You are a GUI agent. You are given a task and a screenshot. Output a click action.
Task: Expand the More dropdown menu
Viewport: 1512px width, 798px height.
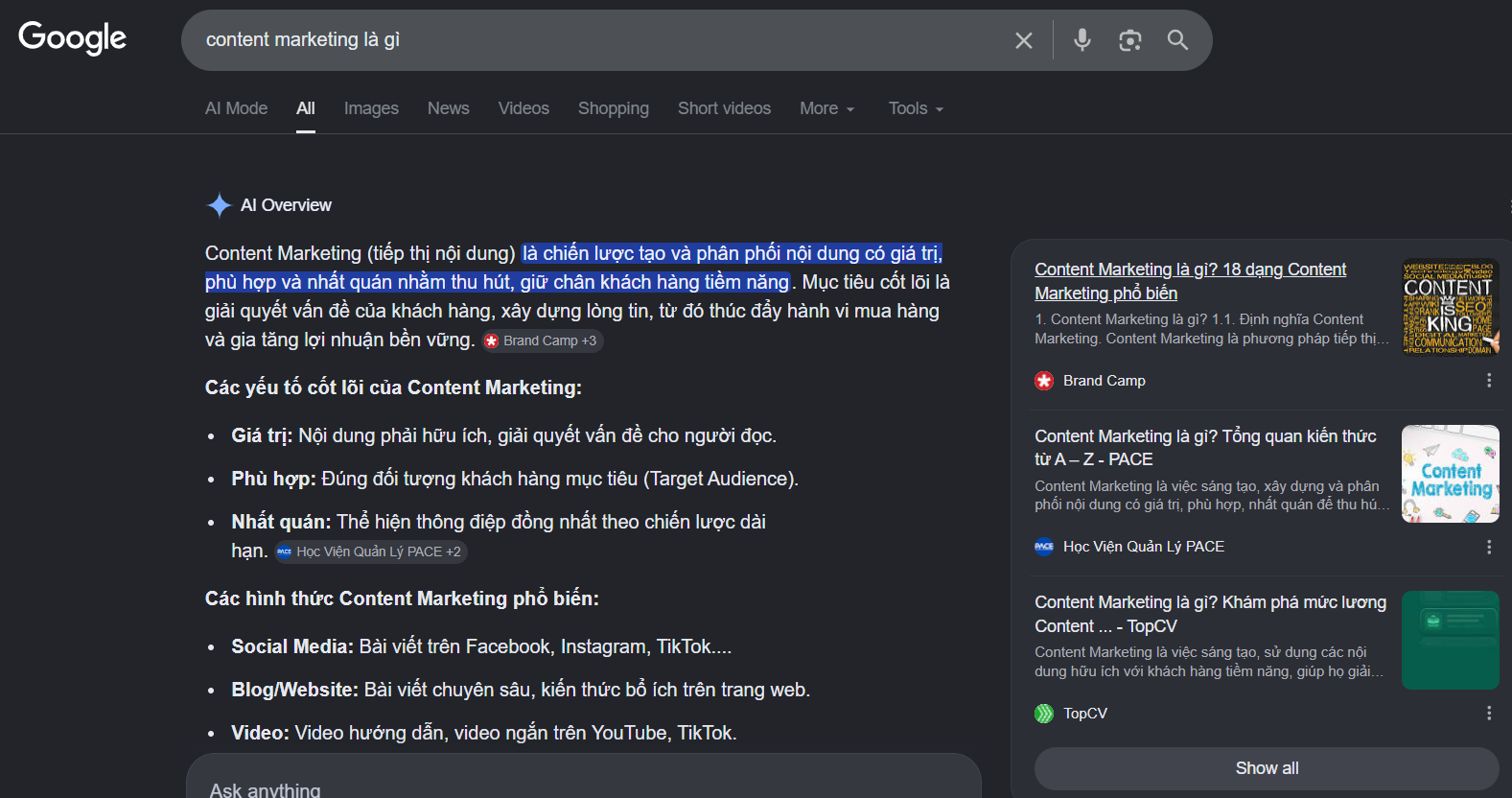click(x=826, y=108)
